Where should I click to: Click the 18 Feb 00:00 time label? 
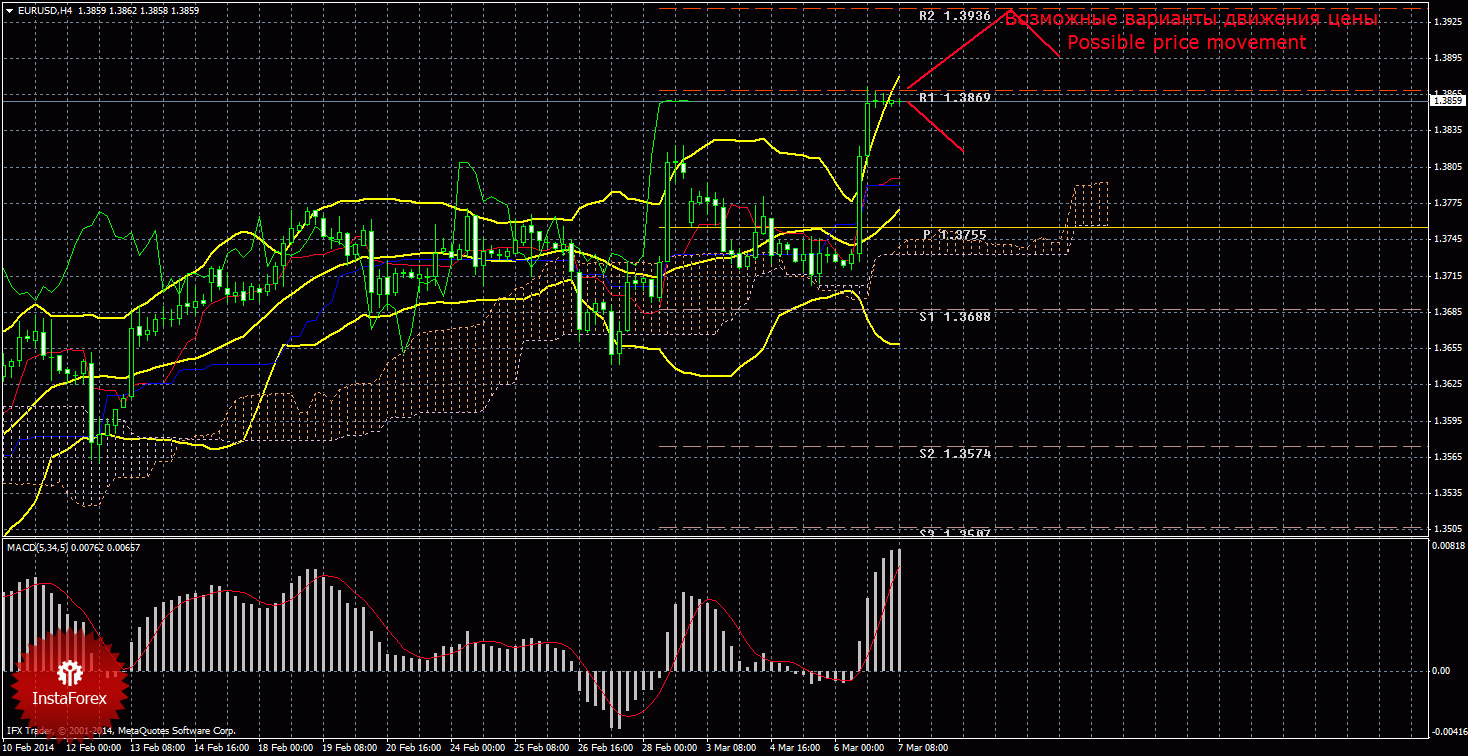coord(286,748)
